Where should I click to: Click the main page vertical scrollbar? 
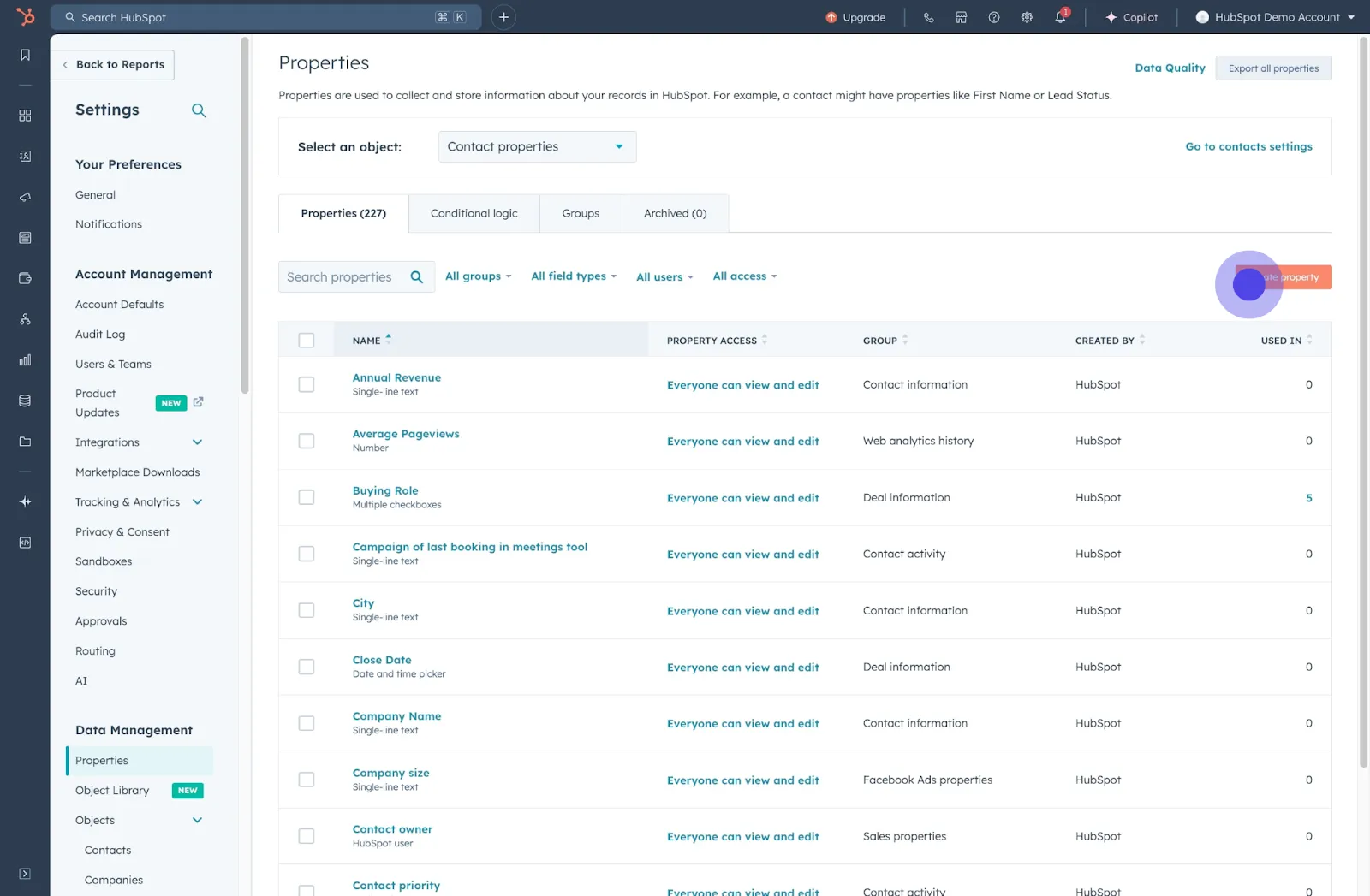1364,402
